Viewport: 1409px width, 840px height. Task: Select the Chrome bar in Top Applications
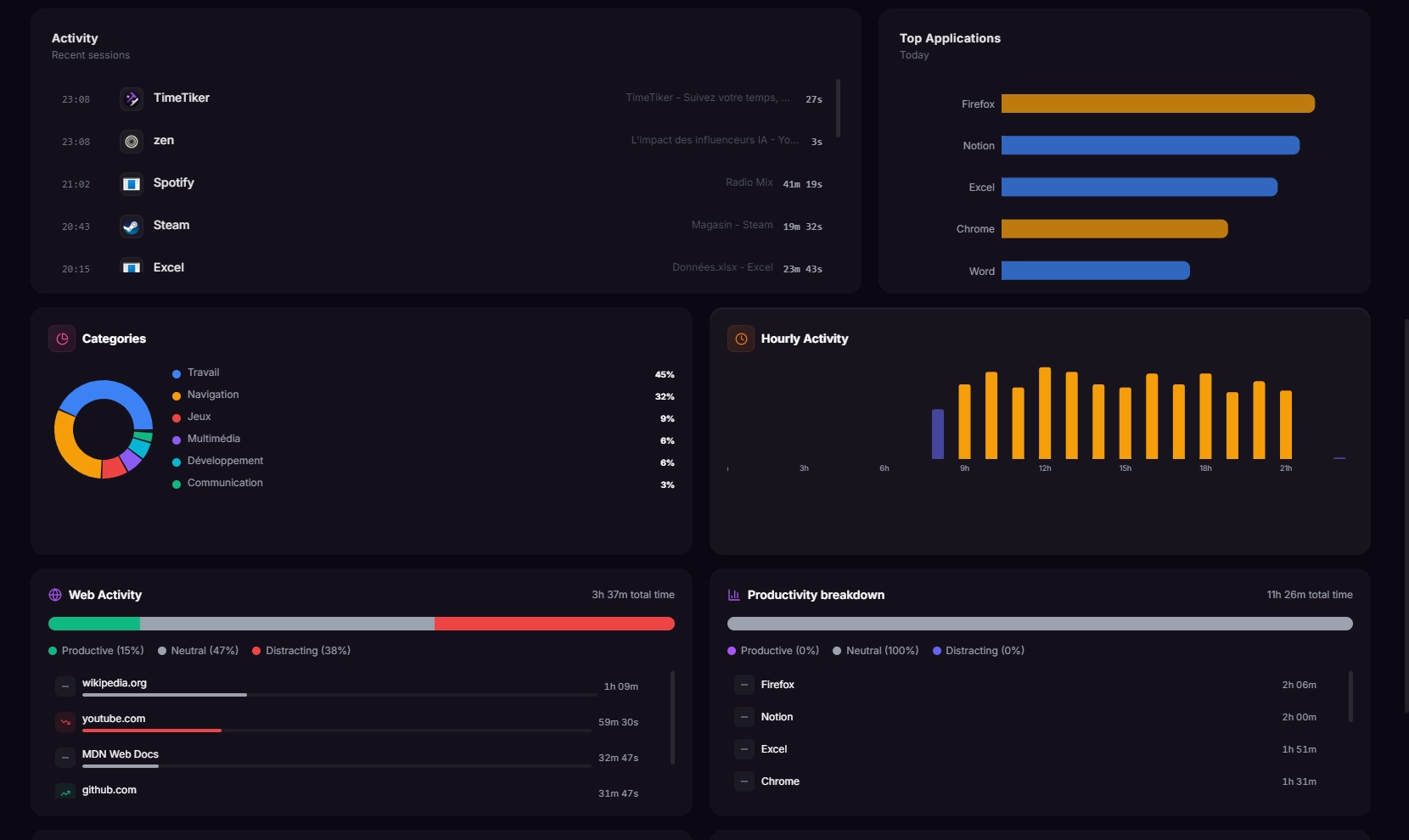1114,228
